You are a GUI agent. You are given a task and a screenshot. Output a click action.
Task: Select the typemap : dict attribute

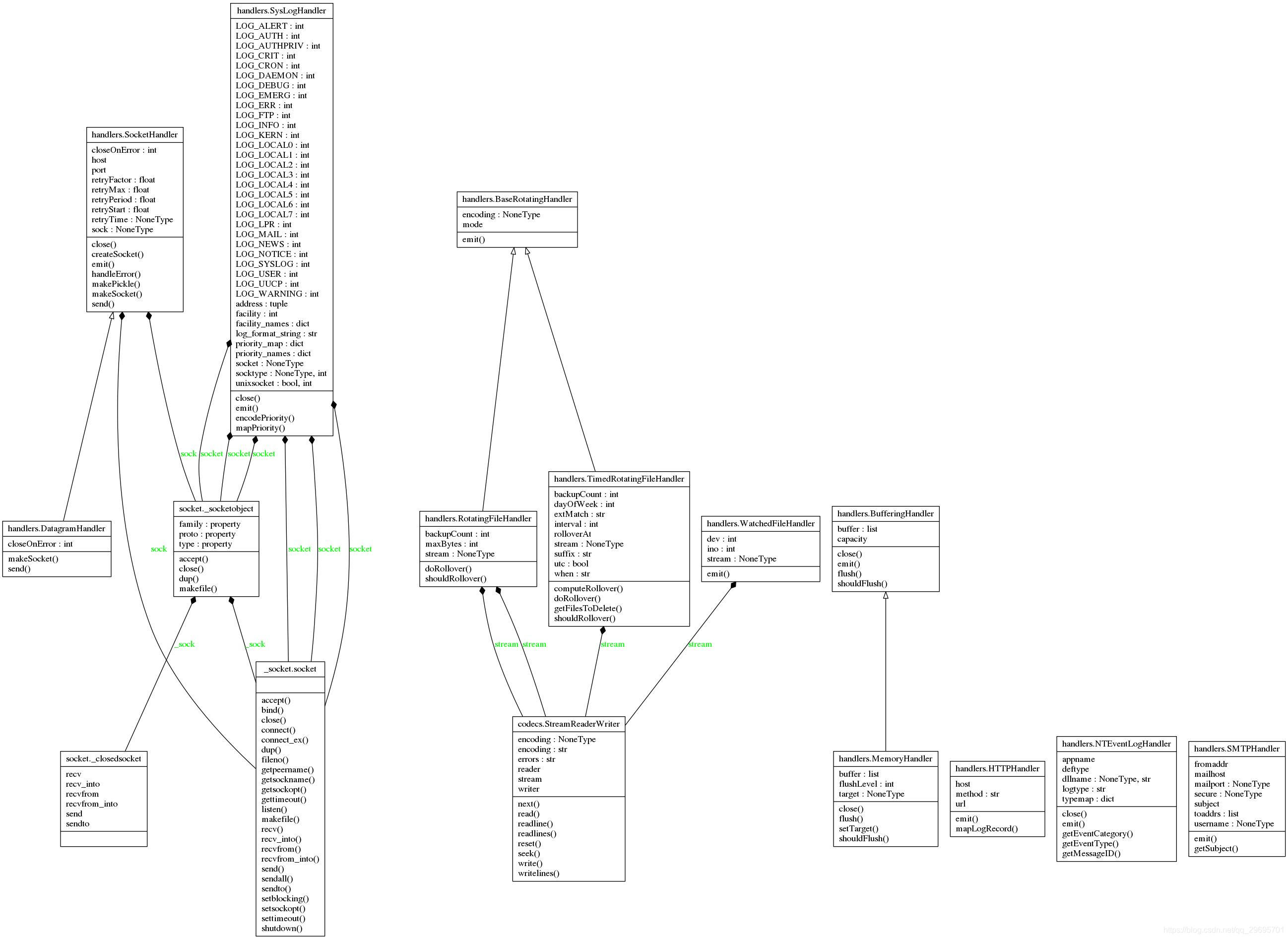(1089, 799)
